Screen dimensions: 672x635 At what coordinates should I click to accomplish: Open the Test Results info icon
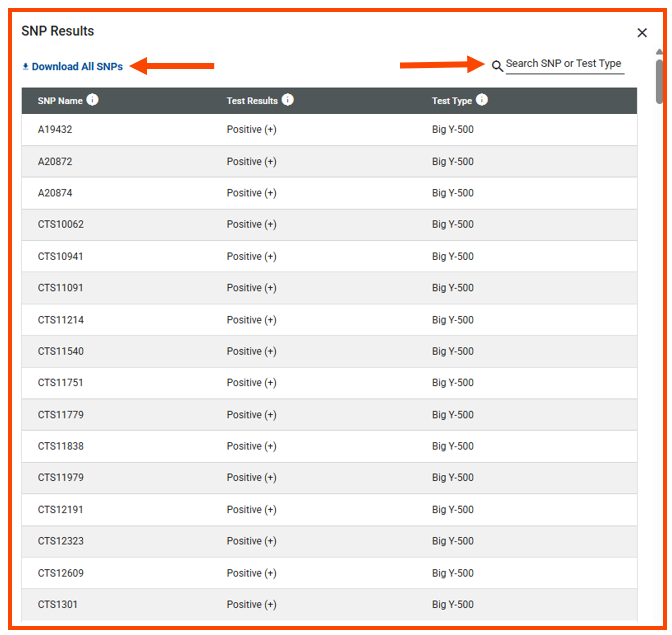pyautogui.click(x=288, y=100)
